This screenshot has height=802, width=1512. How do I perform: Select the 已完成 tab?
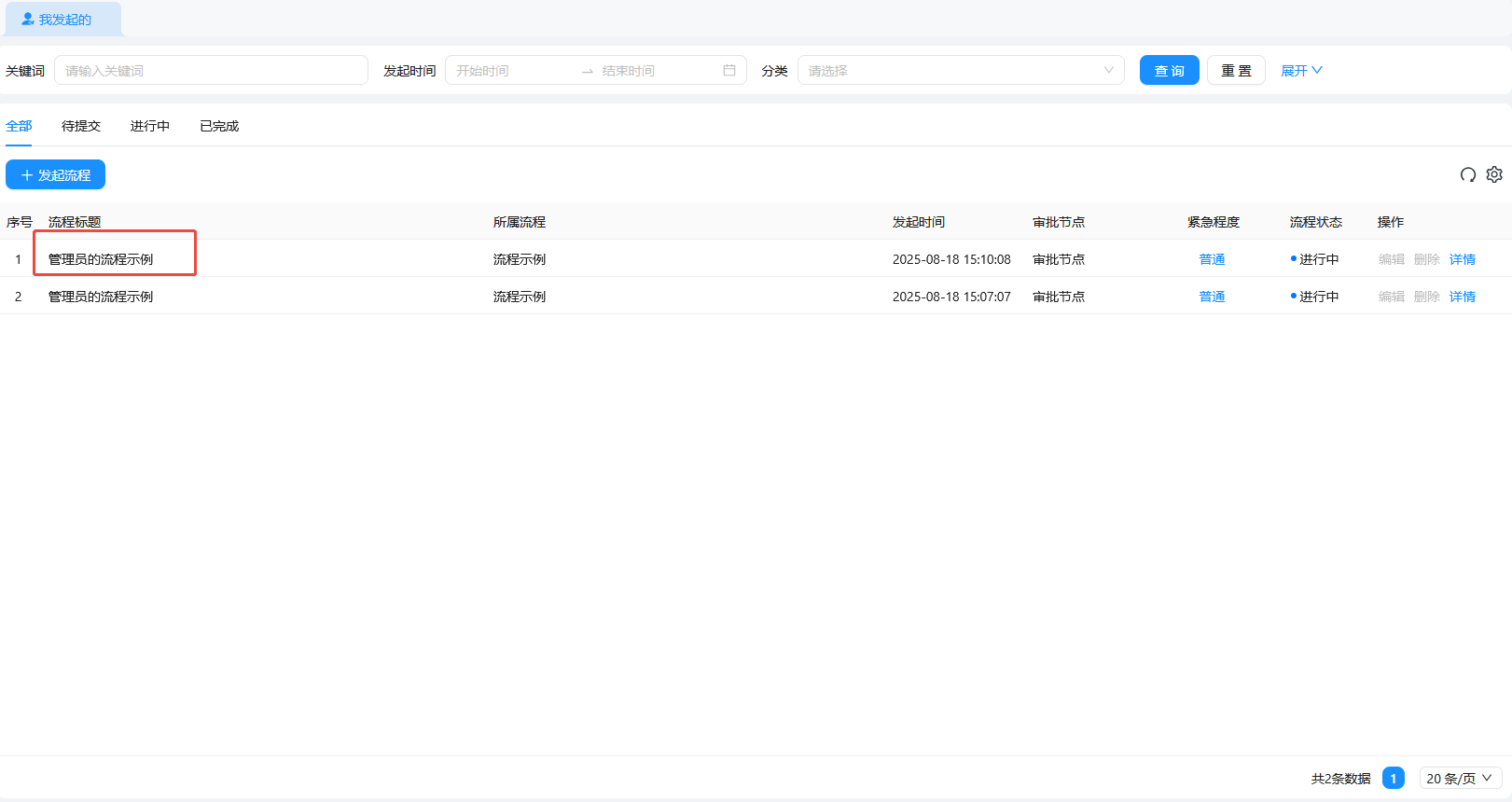click(x=219, y=126)
